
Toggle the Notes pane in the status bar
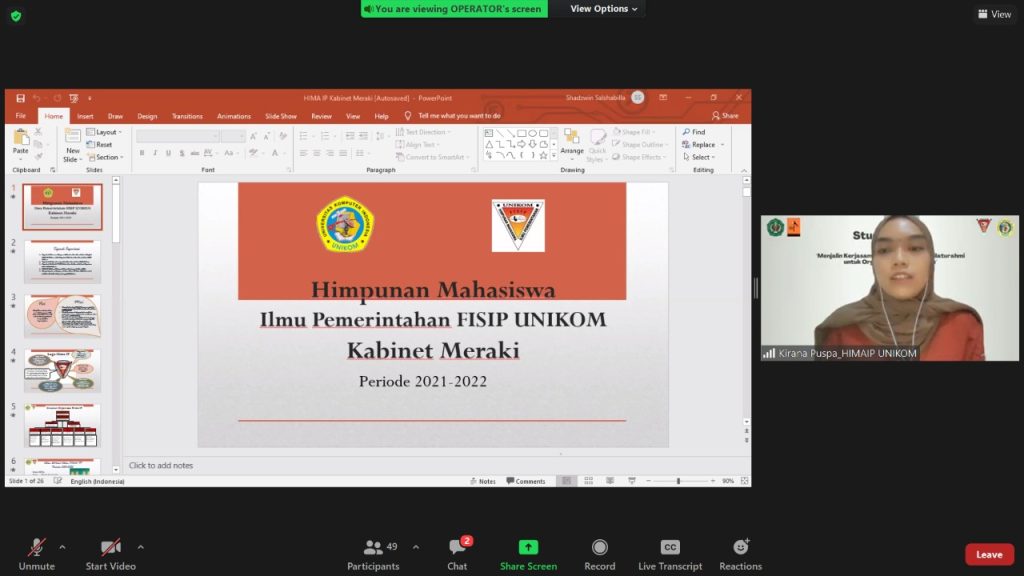pyautogui.click(x=483, y=481)
